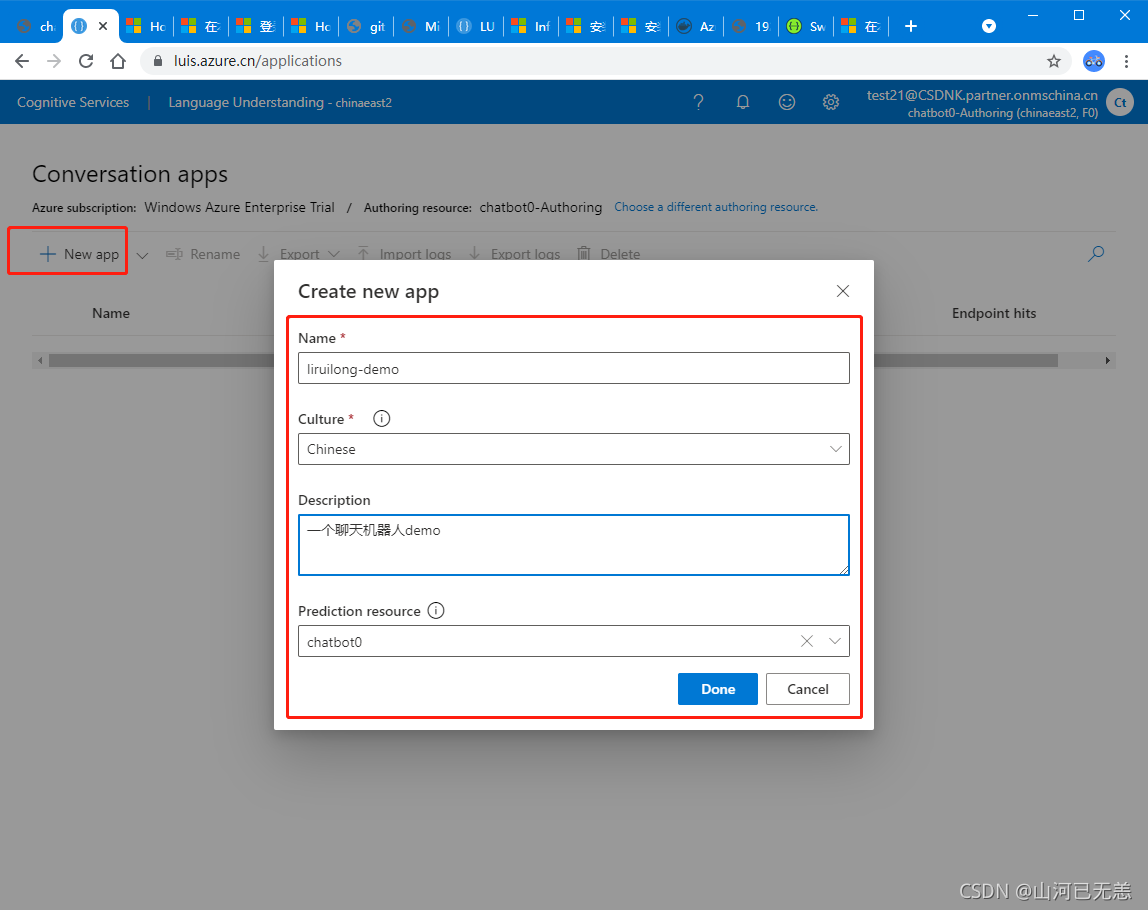Open the browser extension avatar icon

click(1094, 61)
